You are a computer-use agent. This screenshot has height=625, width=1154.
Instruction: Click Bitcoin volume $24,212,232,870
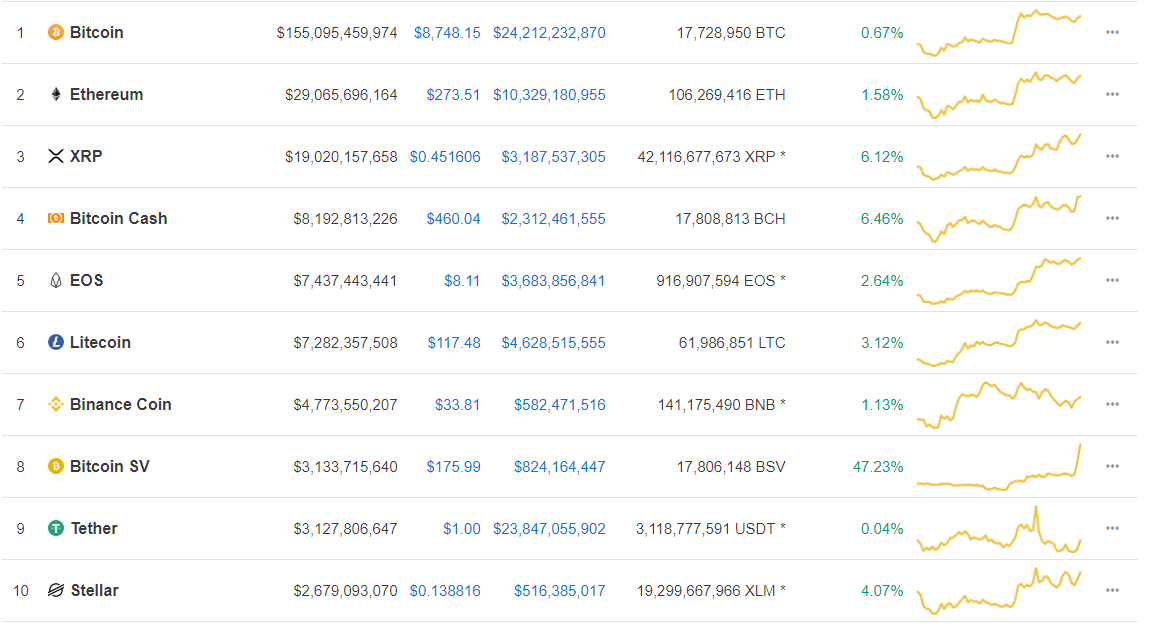549,33
